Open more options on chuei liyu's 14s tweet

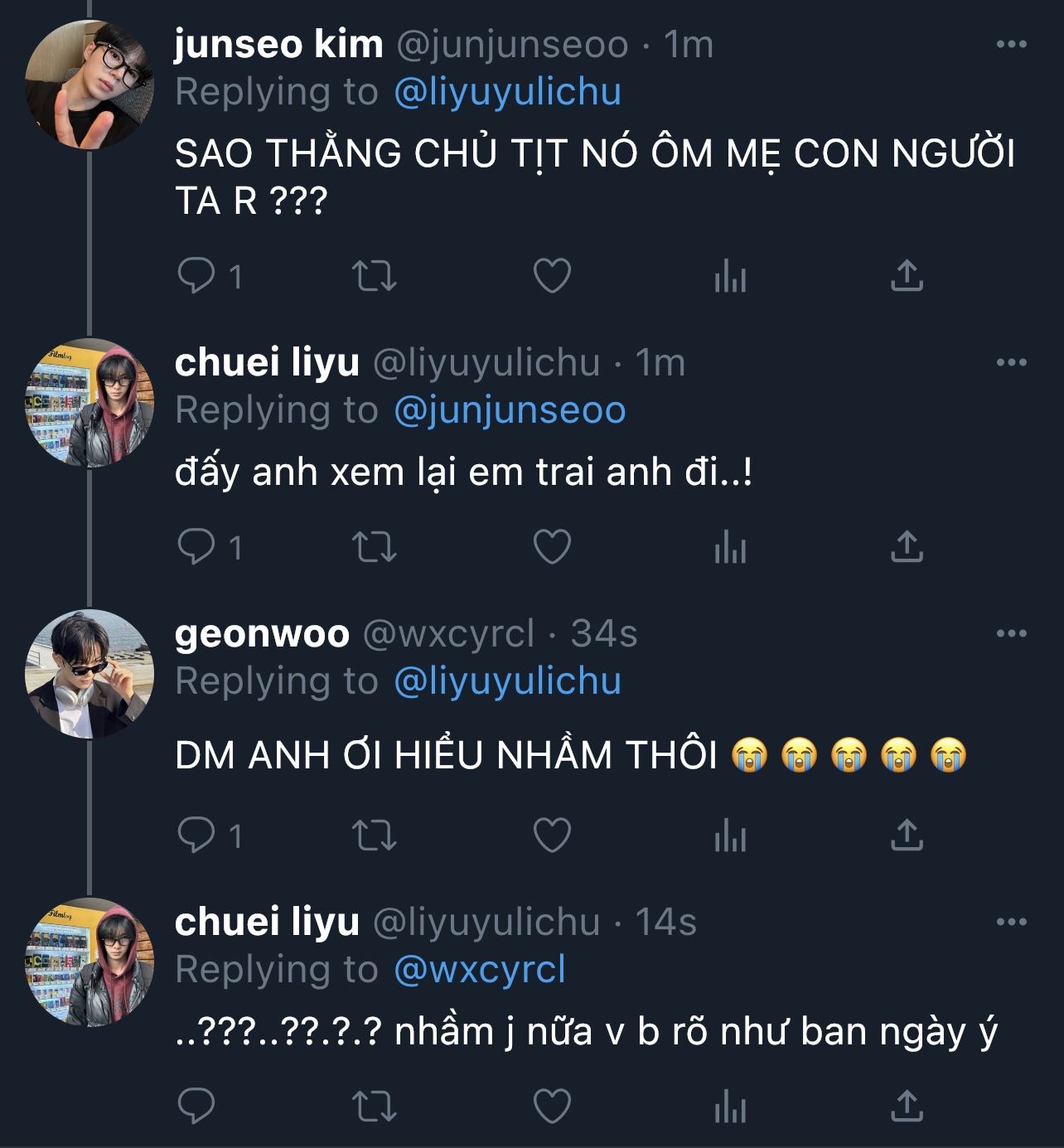pos(1011,922)
